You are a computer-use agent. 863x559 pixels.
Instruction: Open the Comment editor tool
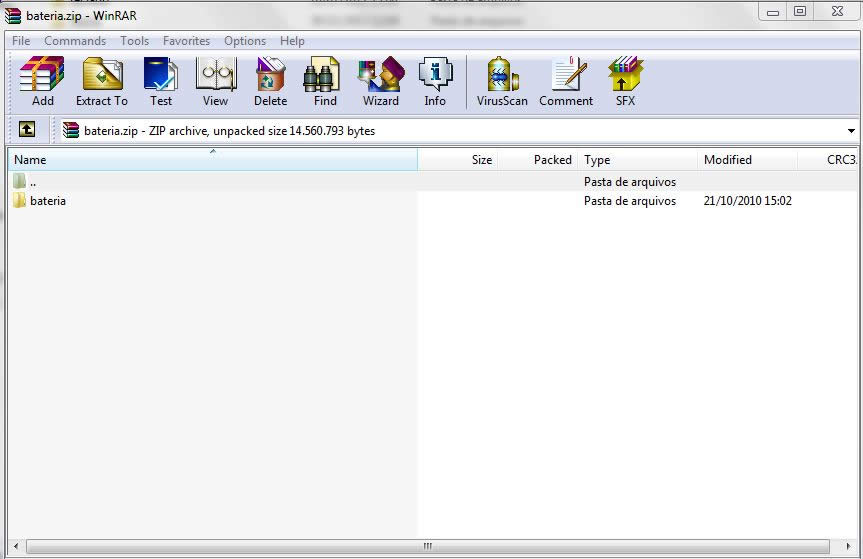[x=566, y=81]
